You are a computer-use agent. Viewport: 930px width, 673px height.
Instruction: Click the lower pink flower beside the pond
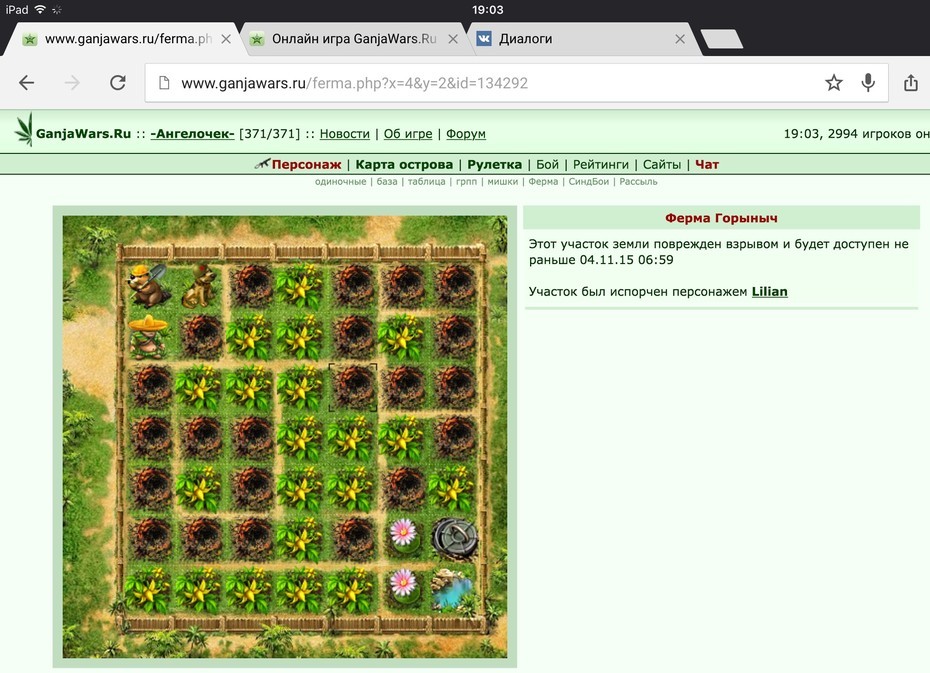point(403,589)
